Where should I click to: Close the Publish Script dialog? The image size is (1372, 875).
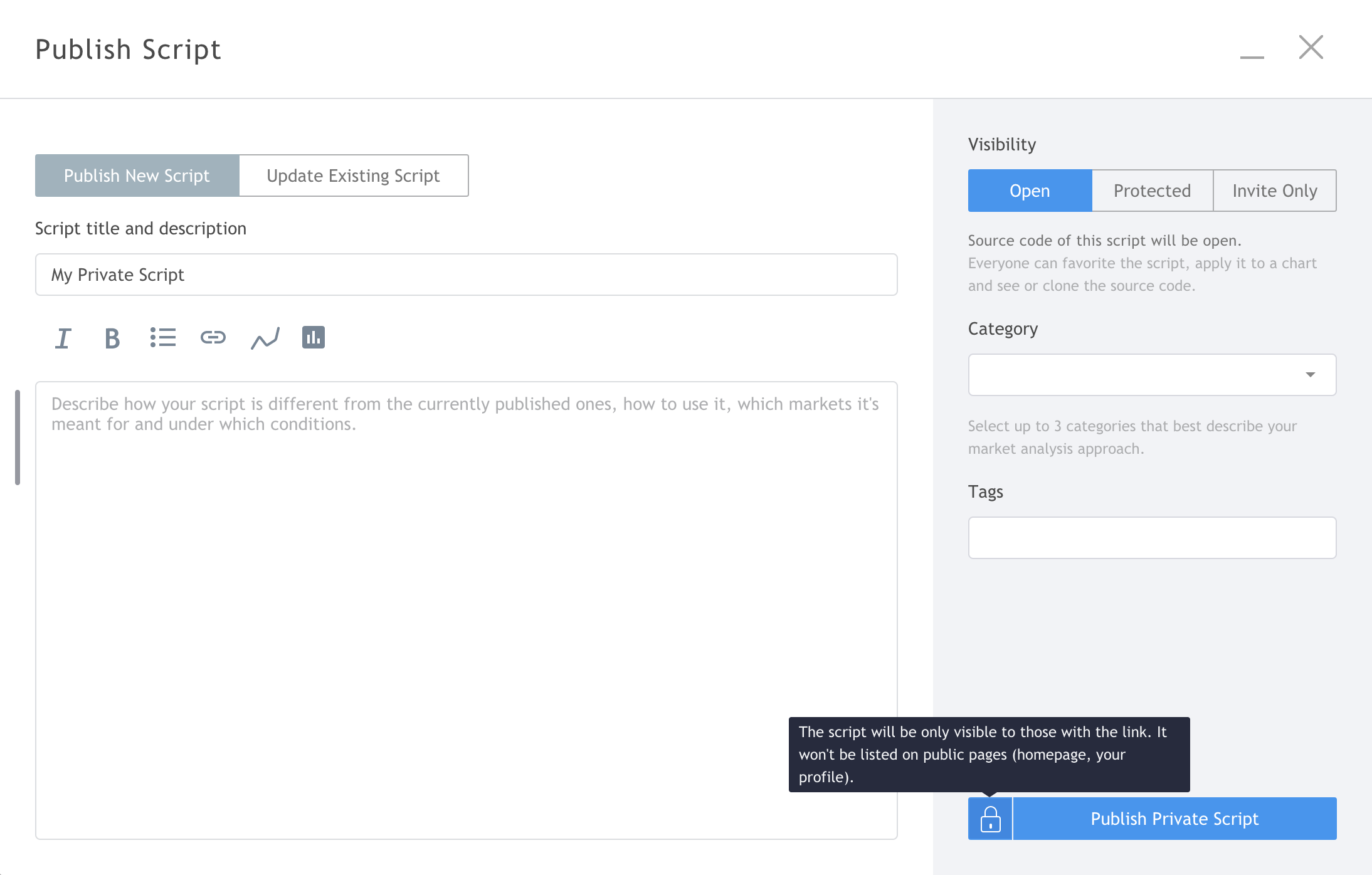click(1311, 48)
